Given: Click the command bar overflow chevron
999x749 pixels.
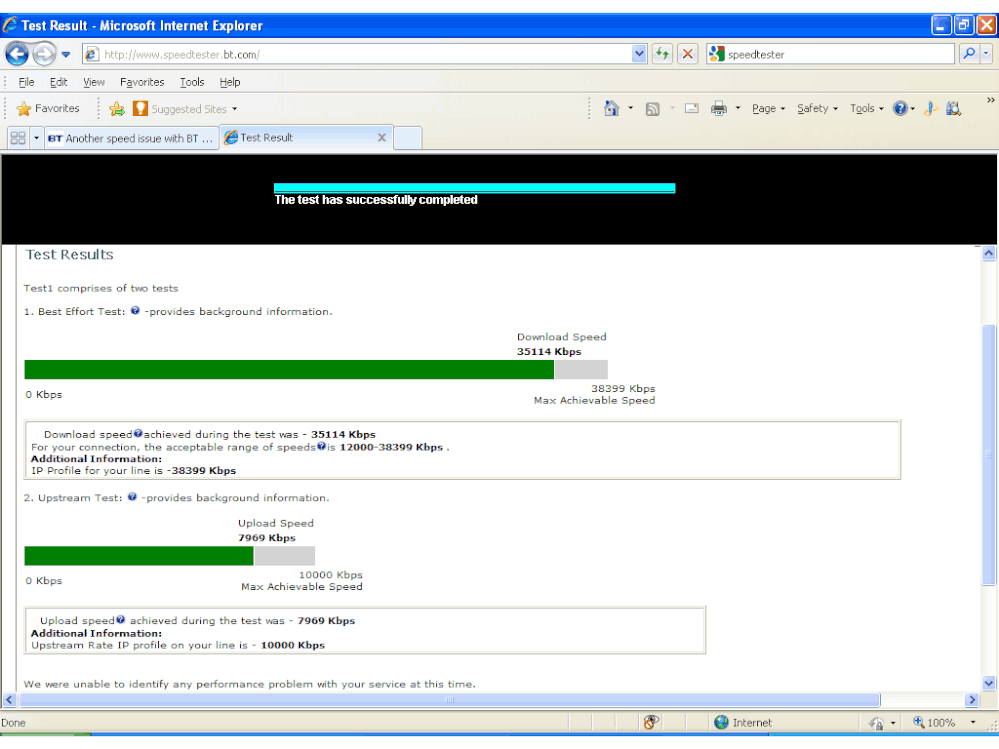Looking at the screenshot, I should pyautogui.click(x=990, y=100).
